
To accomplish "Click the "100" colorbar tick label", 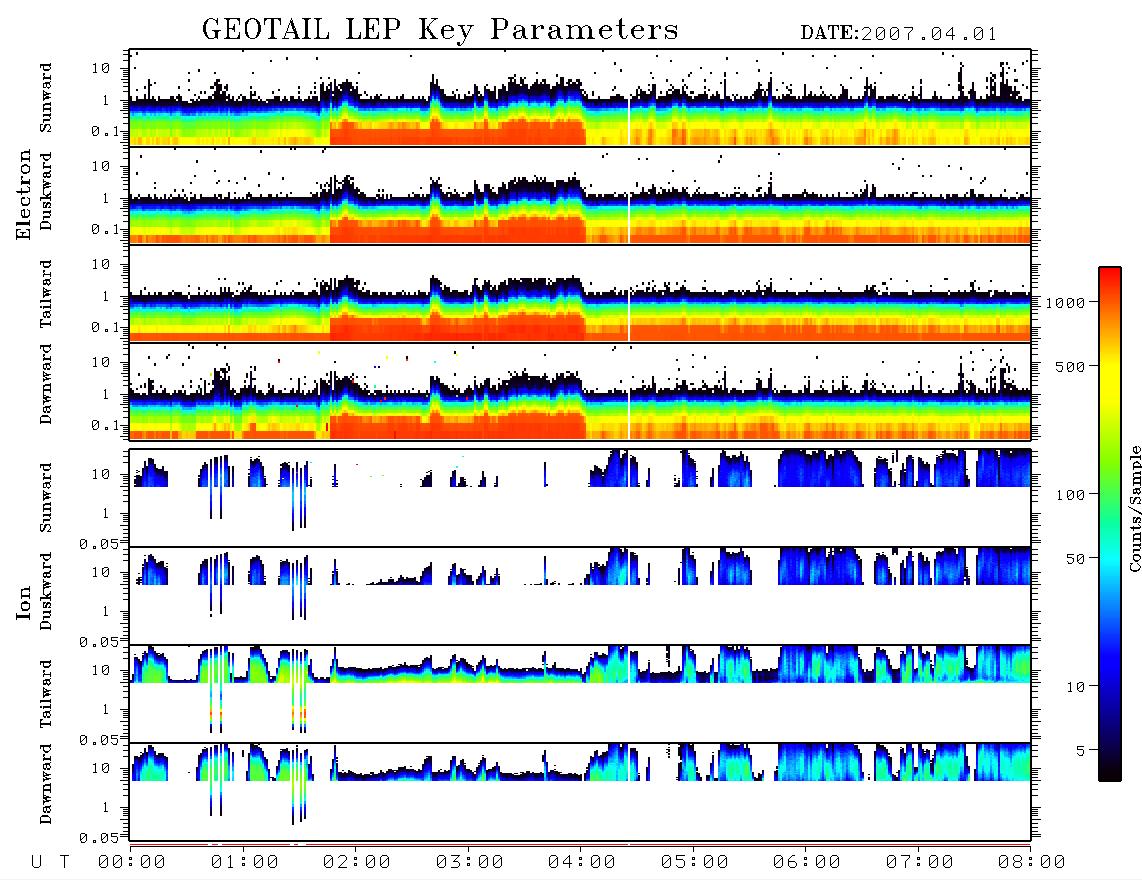I will coord(1070,495).
